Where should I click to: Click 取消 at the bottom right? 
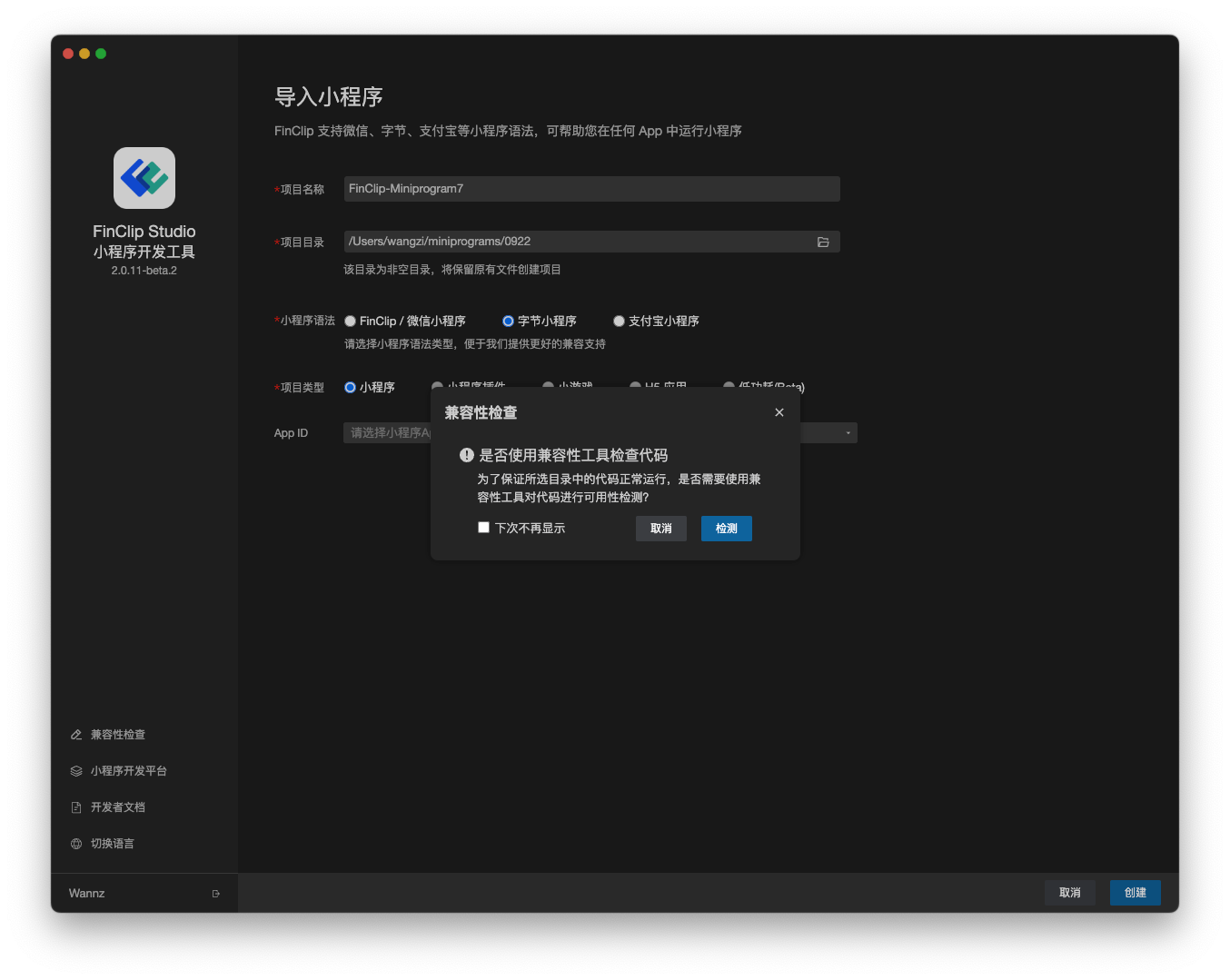1069,893
